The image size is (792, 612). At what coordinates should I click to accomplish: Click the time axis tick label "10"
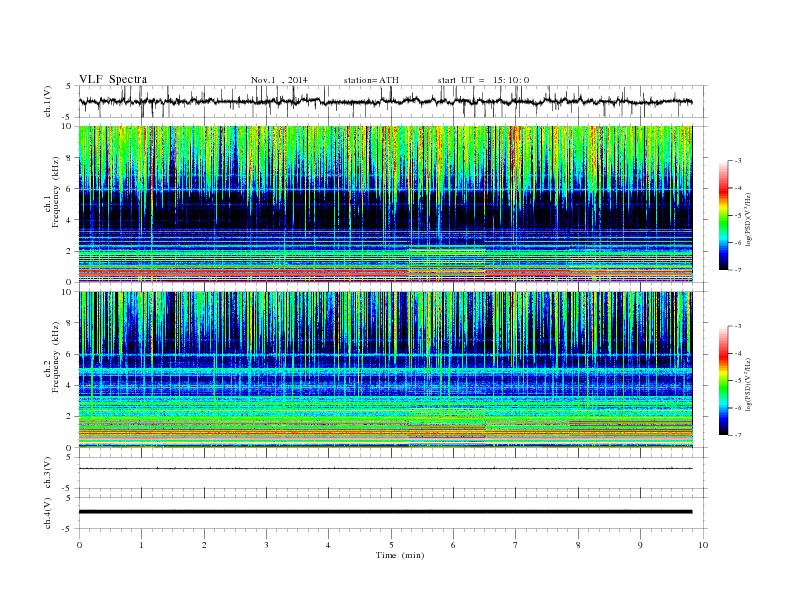(x=703, y=545)
